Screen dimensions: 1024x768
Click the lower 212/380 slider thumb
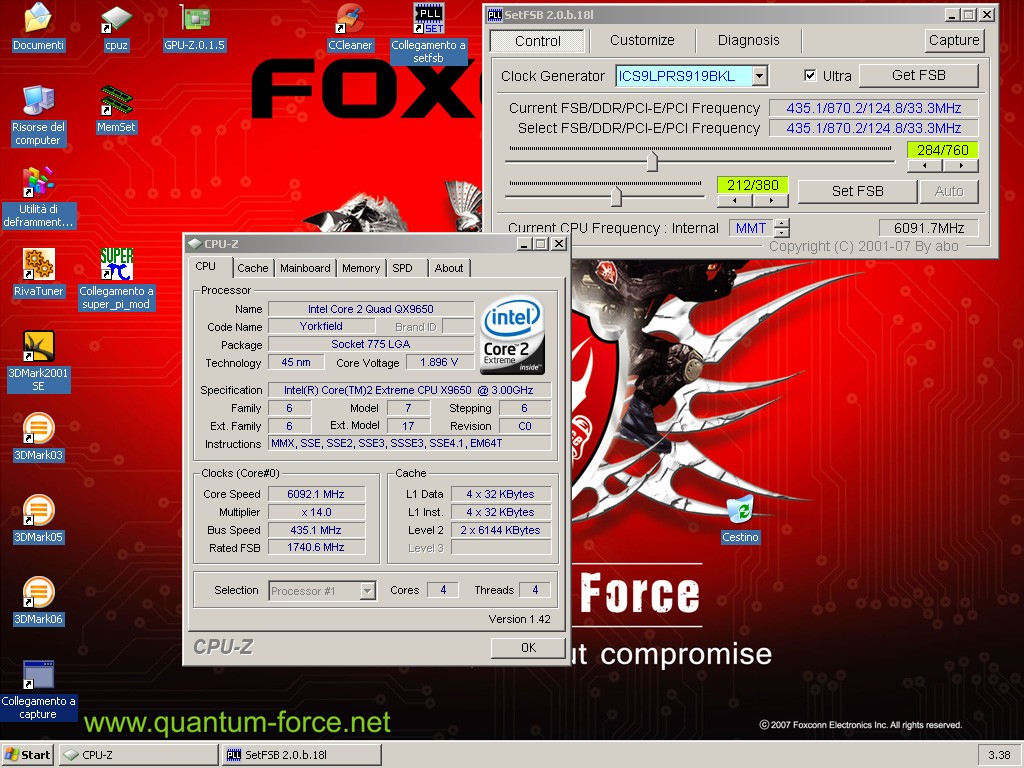coord(616,196)
